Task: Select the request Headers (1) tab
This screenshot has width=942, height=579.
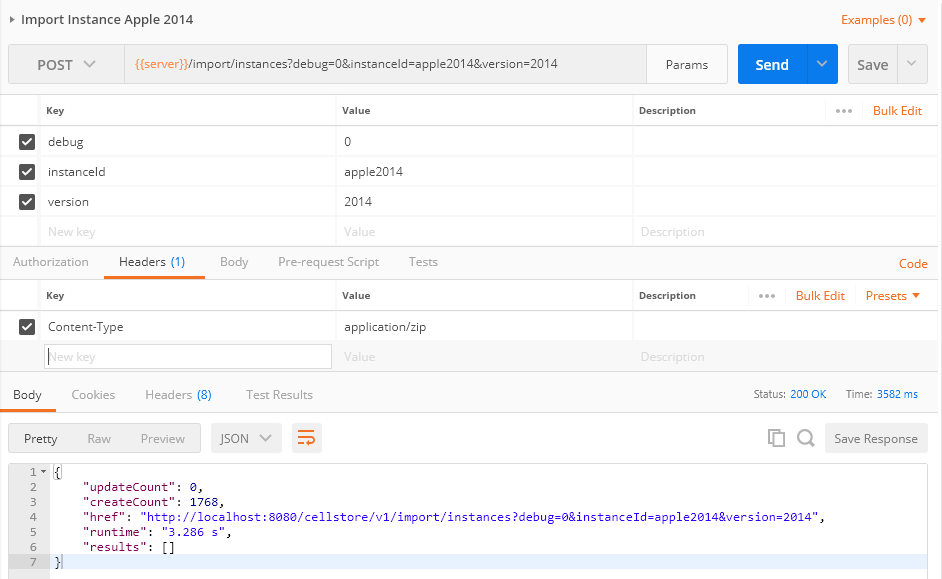Action: [x=152, y=262]
